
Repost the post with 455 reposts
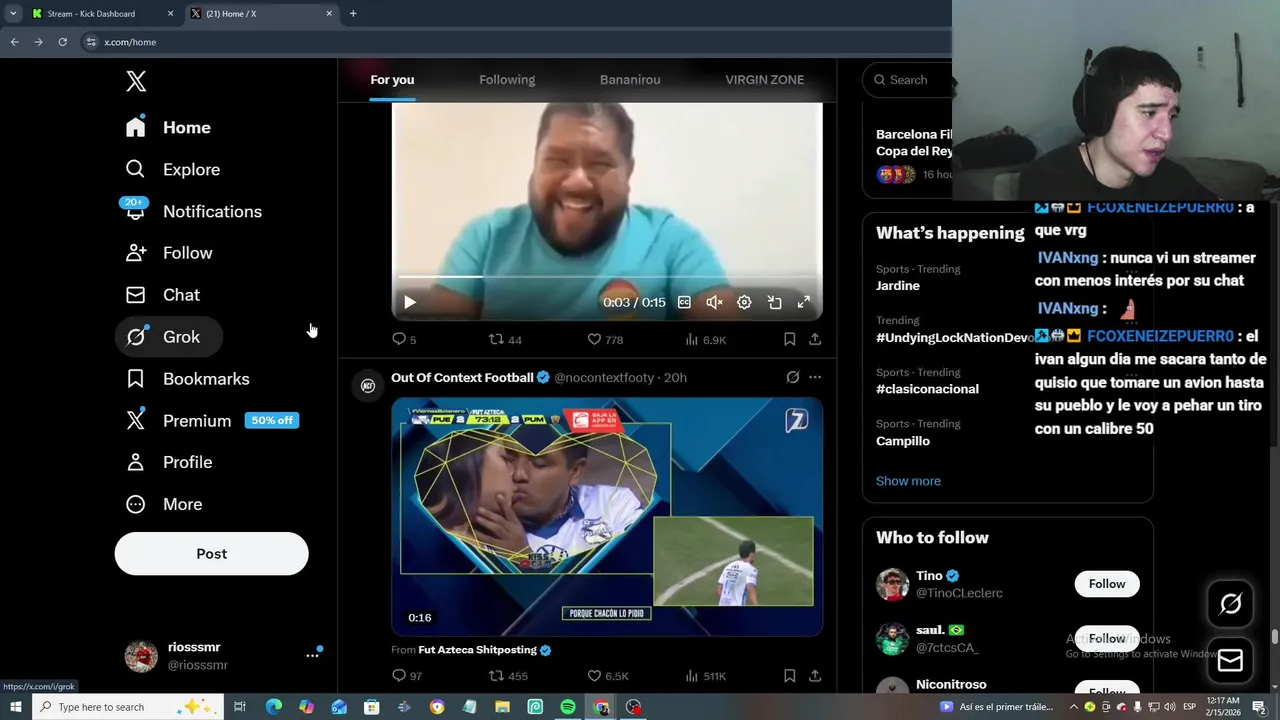click(x=508, y=676)
